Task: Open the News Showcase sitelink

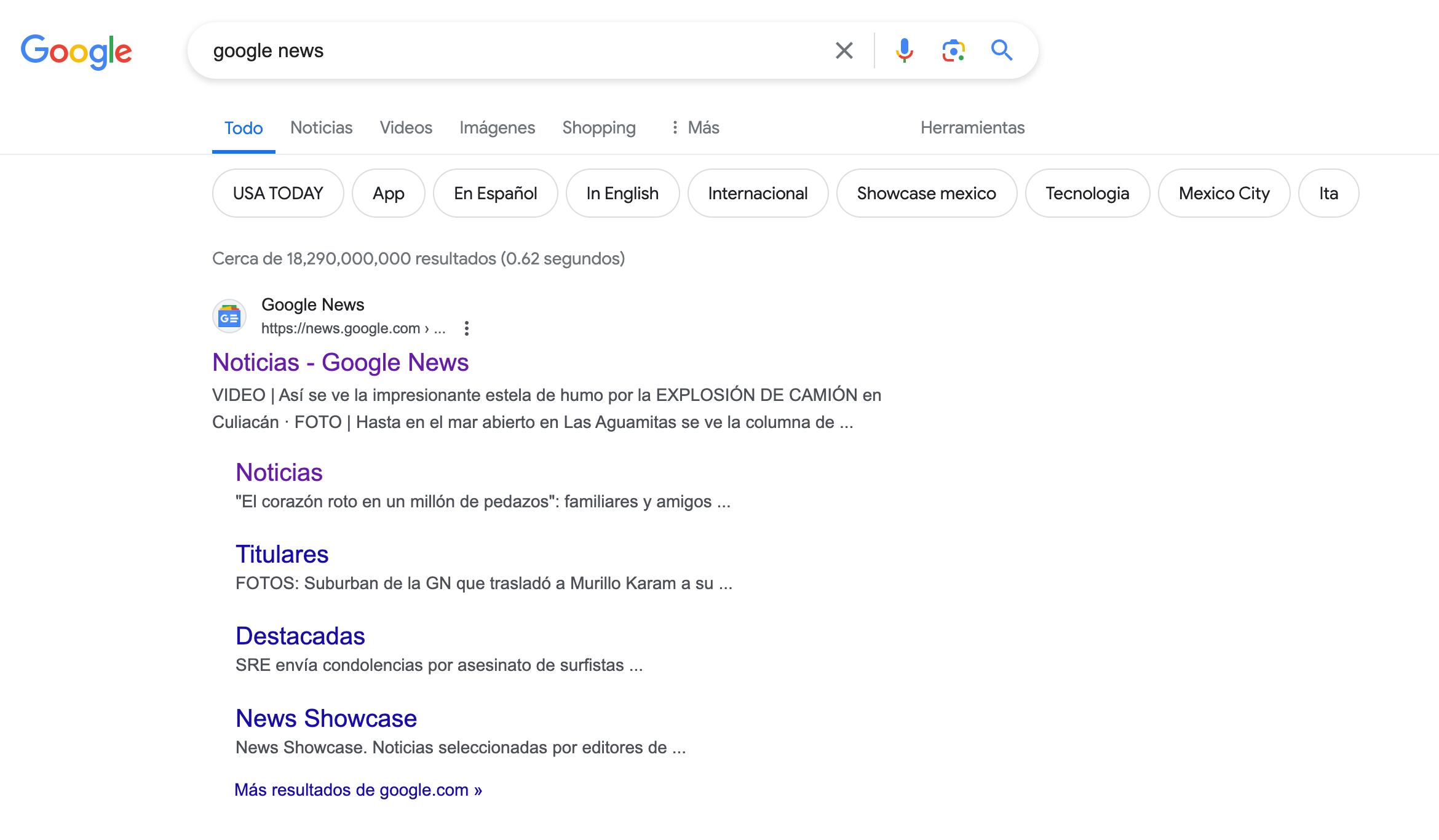Action: 326,718
